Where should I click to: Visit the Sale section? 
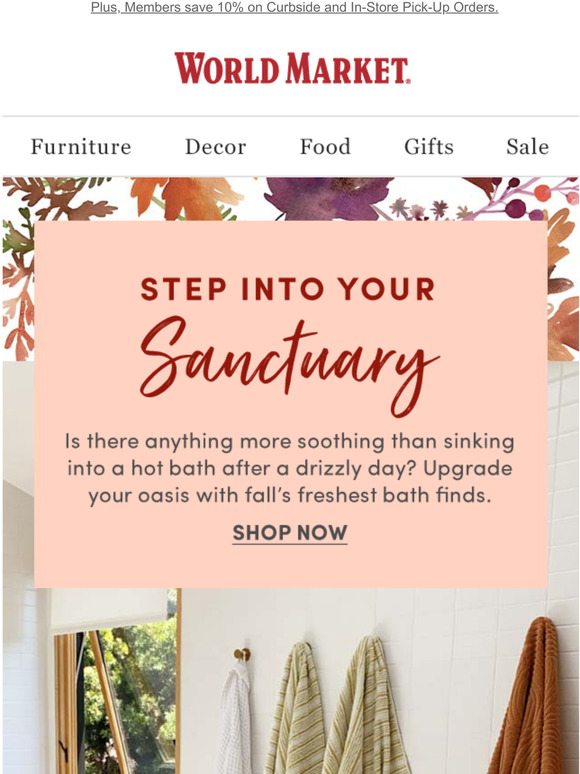point(527,147)
